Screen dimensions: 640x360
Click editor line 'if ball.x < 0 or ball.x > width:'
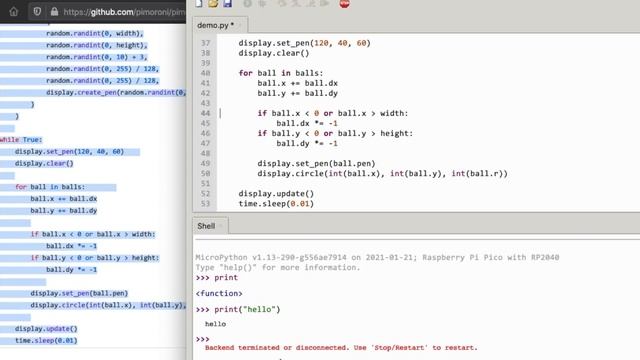click(333, 113)
